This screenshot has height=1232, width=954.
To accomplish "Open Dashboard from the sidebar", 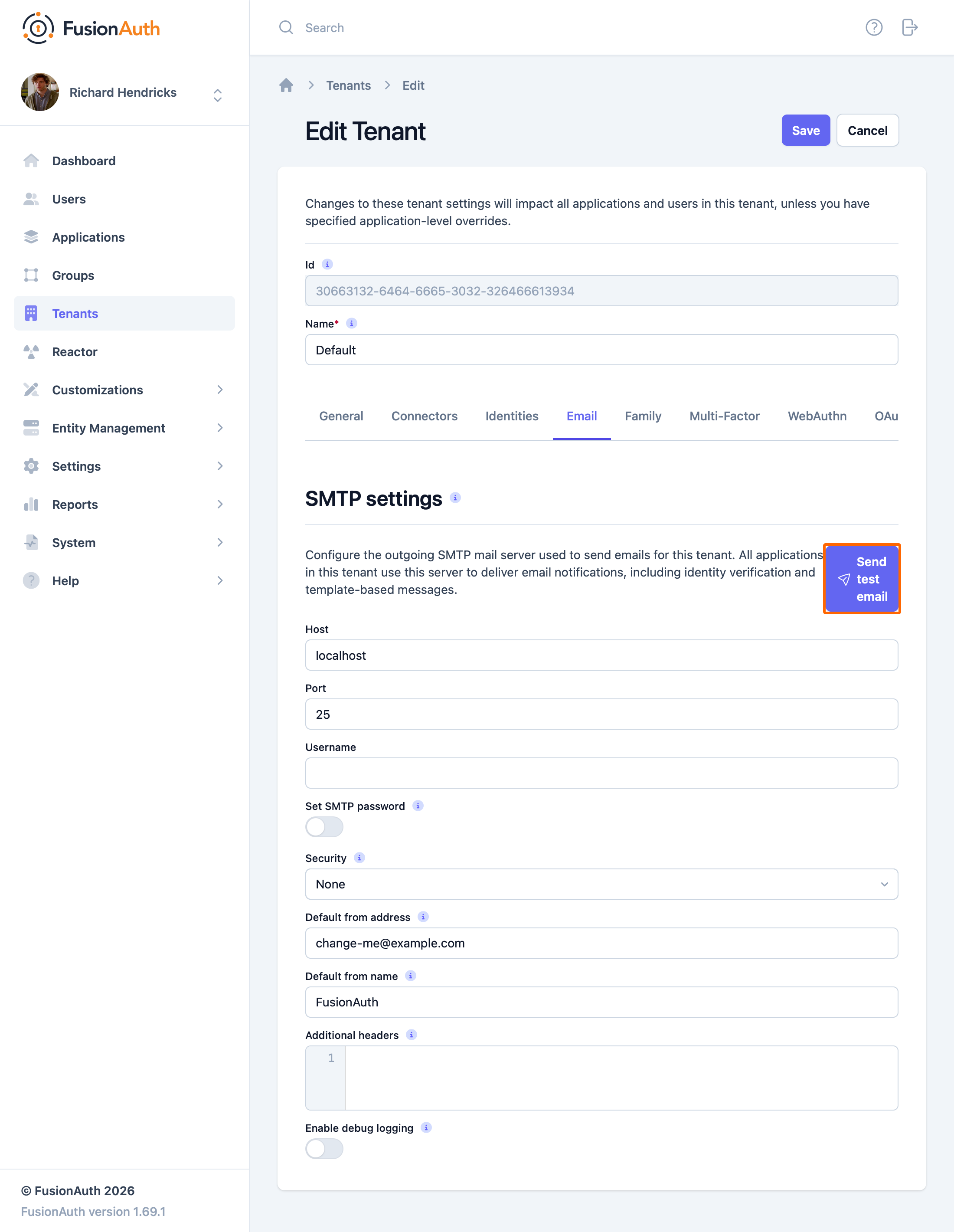I will 124,161.
